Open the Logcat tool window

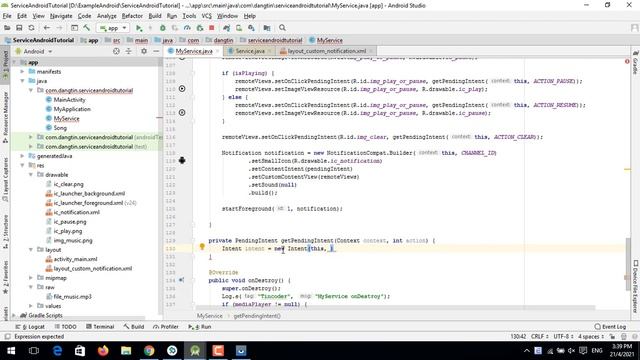pyautogui.click(x=30, y=327)
